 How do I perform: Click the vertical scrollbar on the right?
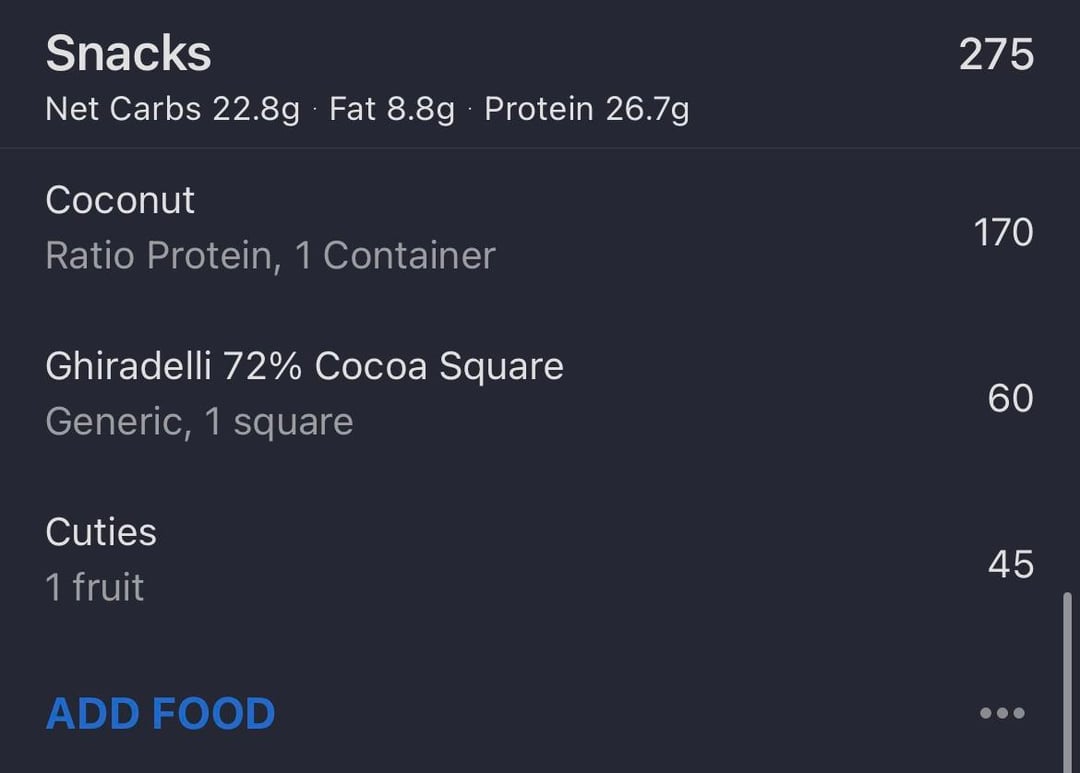click(1067, 680)
